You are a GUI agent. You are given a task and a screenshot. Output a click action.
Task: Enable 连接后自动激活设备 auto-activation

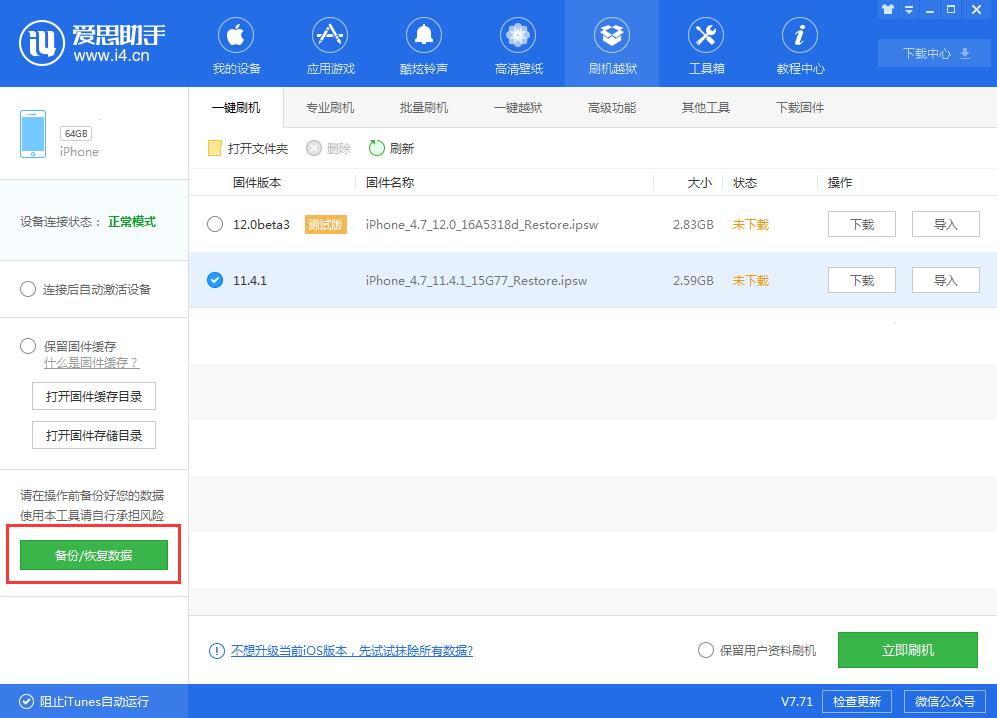[28, 288]
